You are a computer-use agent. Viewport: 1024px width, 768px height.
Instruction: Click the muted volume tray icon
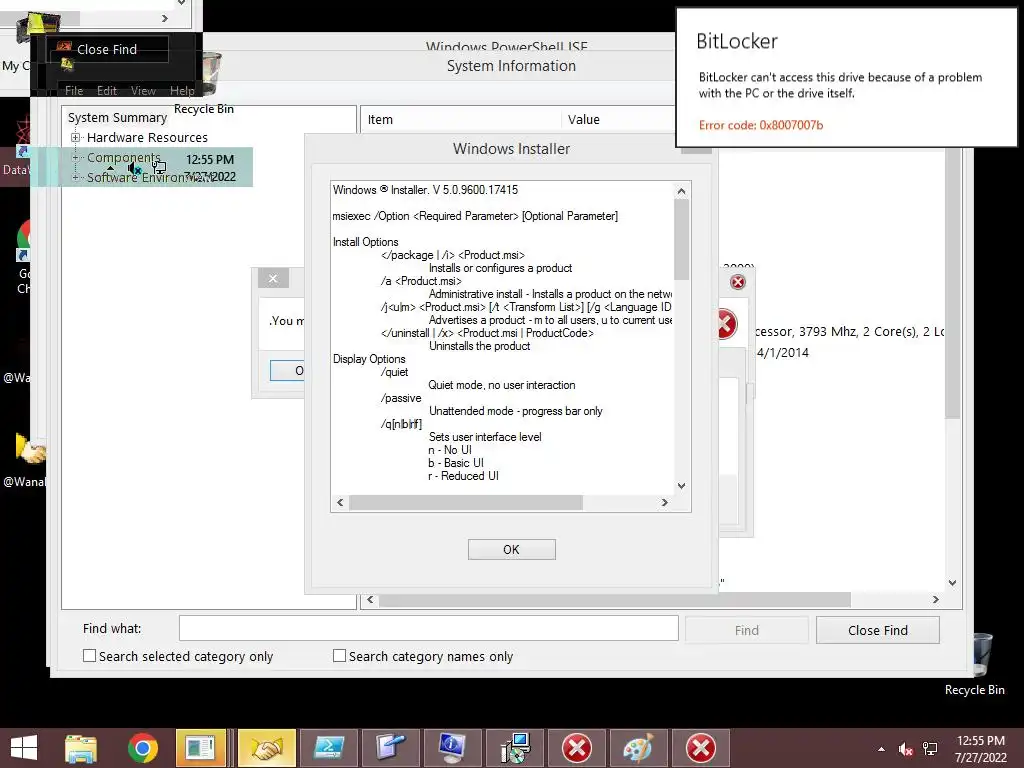point(905,749)
